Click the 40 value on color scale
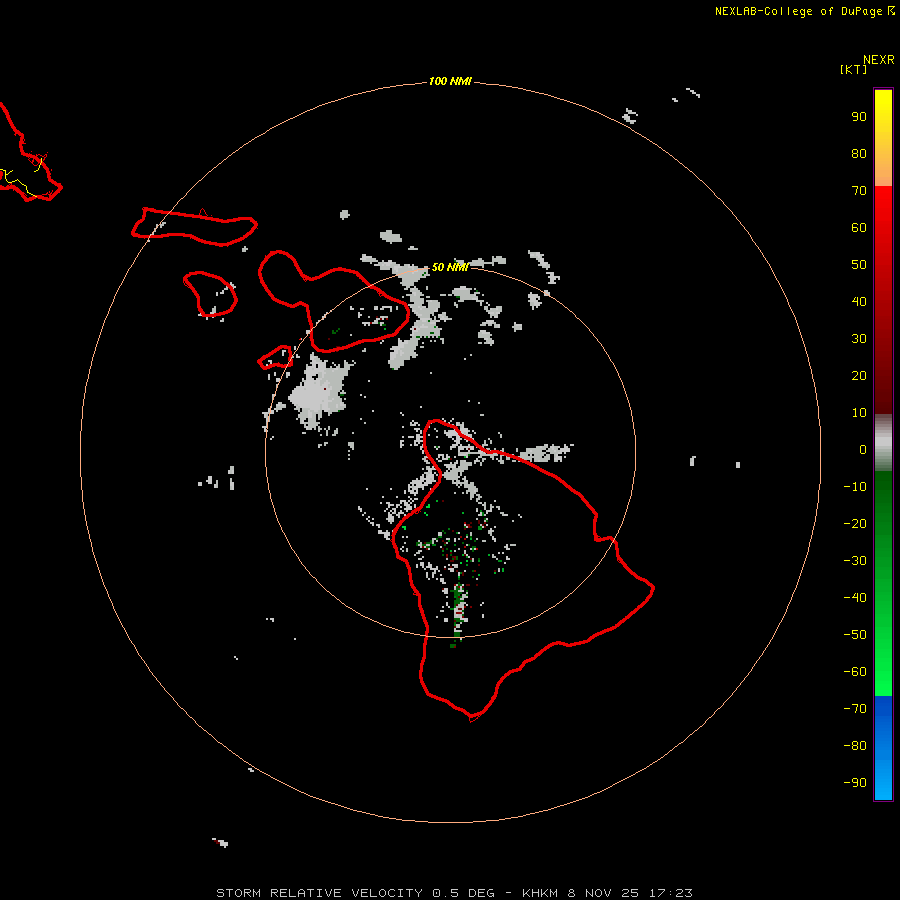 859,301
